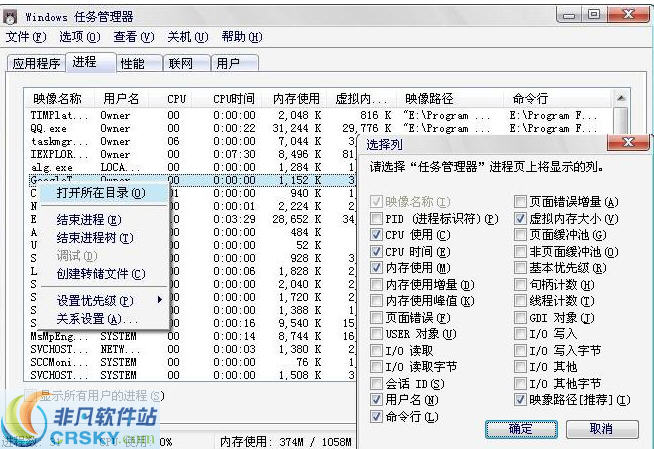Select the QQ.exe process row
654x449 pixels.
click(x=319, y=128)
